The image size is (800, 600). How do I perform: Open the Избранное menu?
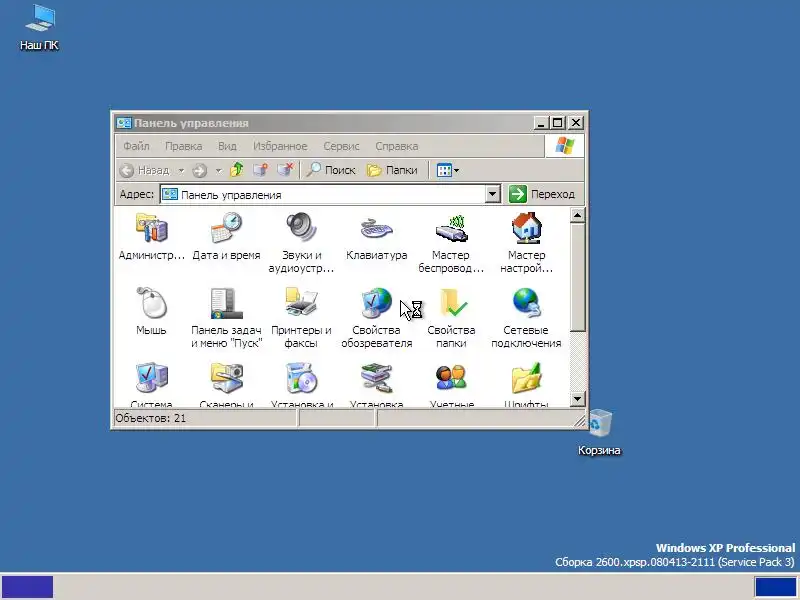tap(280, 146)
